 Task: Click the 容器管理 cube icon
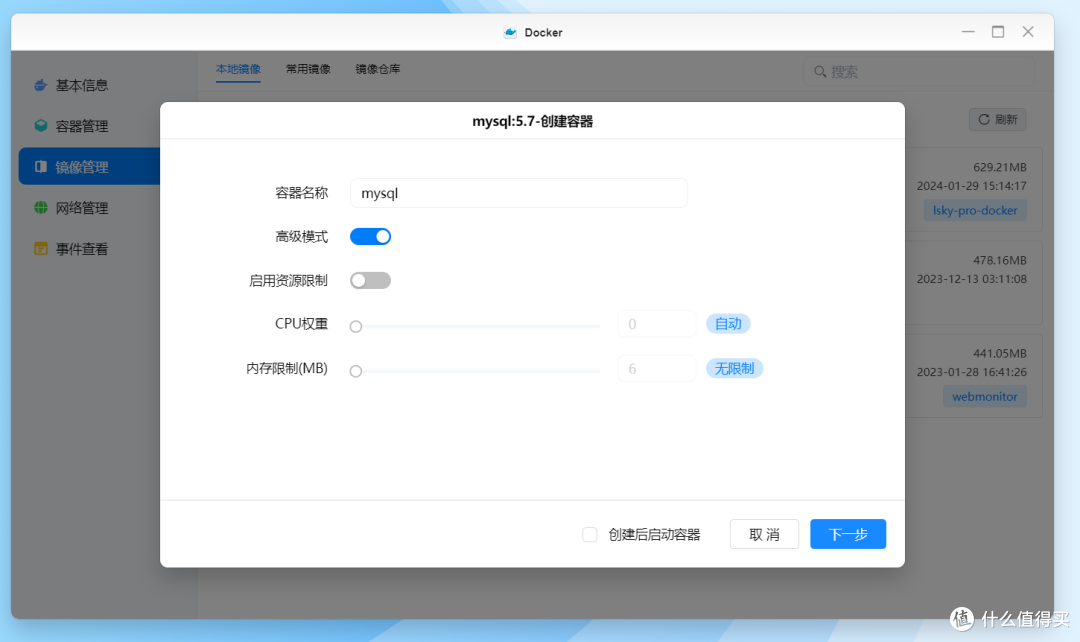41,126
